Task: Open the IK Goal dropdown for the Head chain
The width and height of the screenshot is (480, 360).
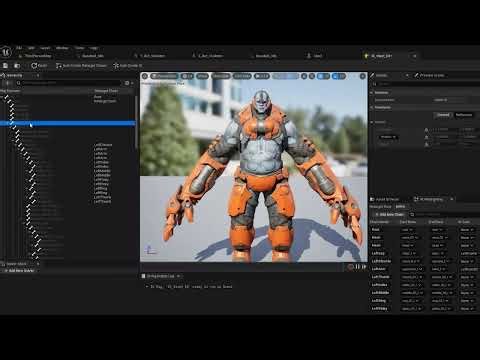Action: [467, 246]
